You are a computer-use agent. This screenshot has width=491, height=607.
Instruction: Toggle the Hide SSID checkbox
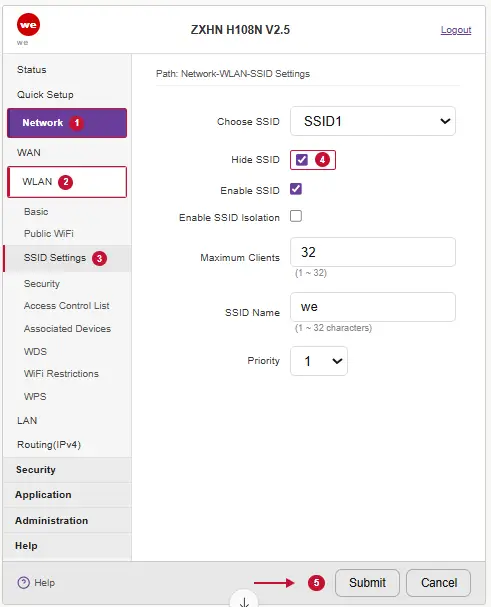(302, 159)
